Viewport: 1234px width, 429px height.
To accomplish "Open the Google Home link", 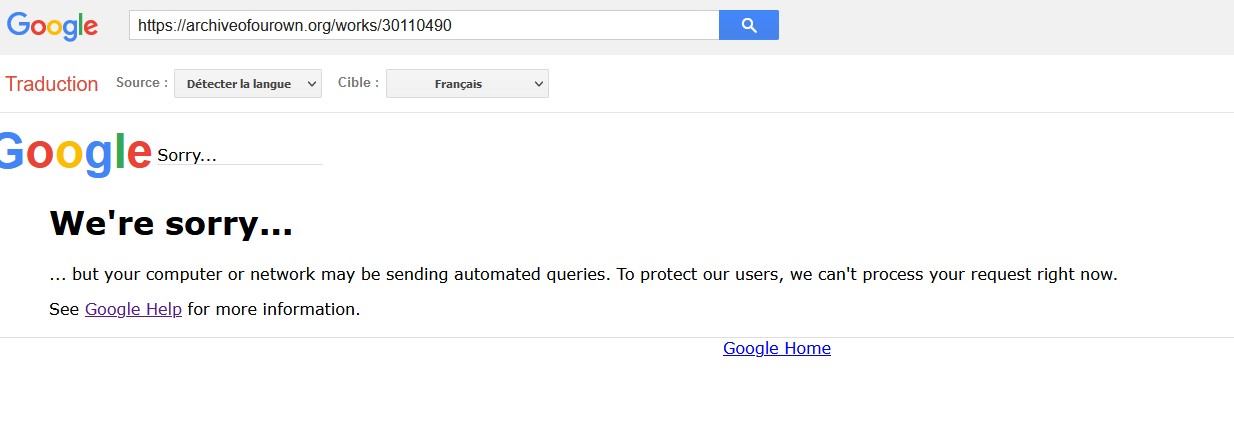I will (x=777, y=348).
